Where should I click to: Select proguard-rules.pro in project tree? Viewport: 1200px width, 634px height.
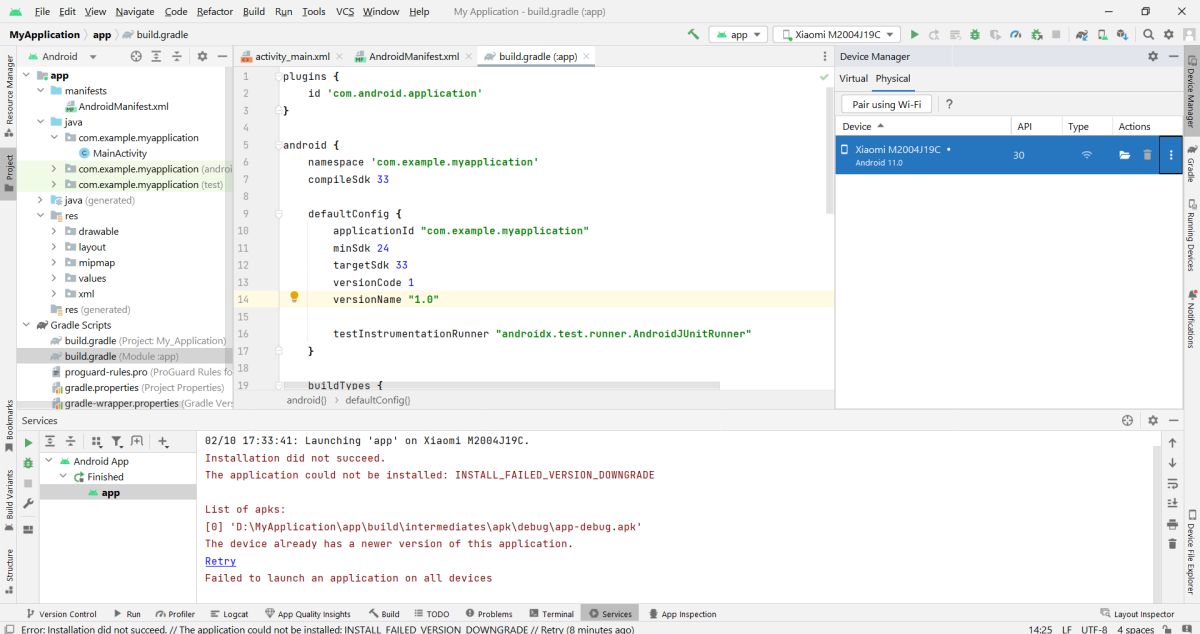coord(106,372)
